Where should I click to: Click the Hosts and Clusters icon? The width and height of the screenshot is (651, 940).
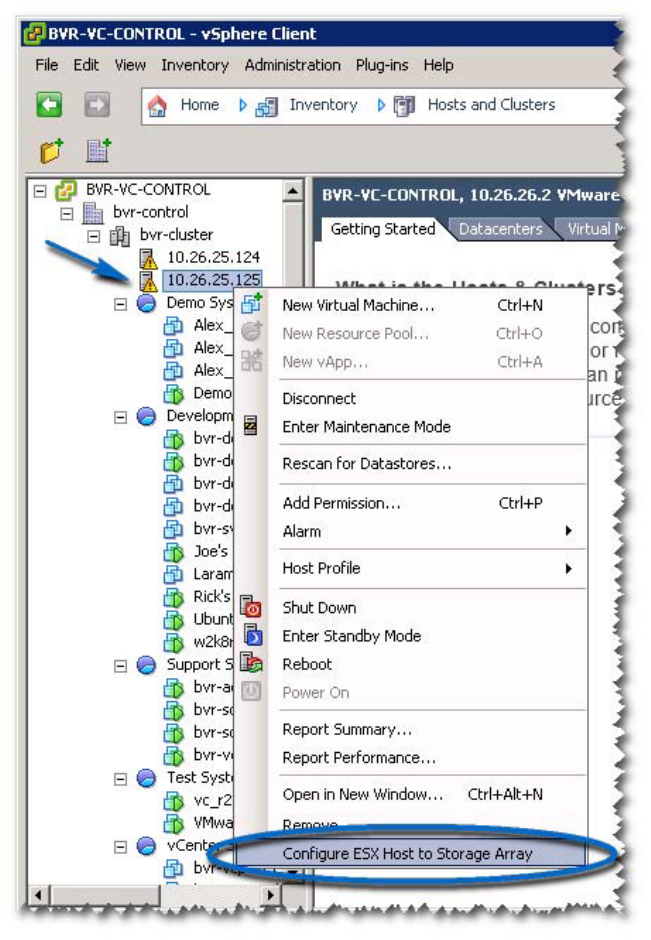click(404, 106)
